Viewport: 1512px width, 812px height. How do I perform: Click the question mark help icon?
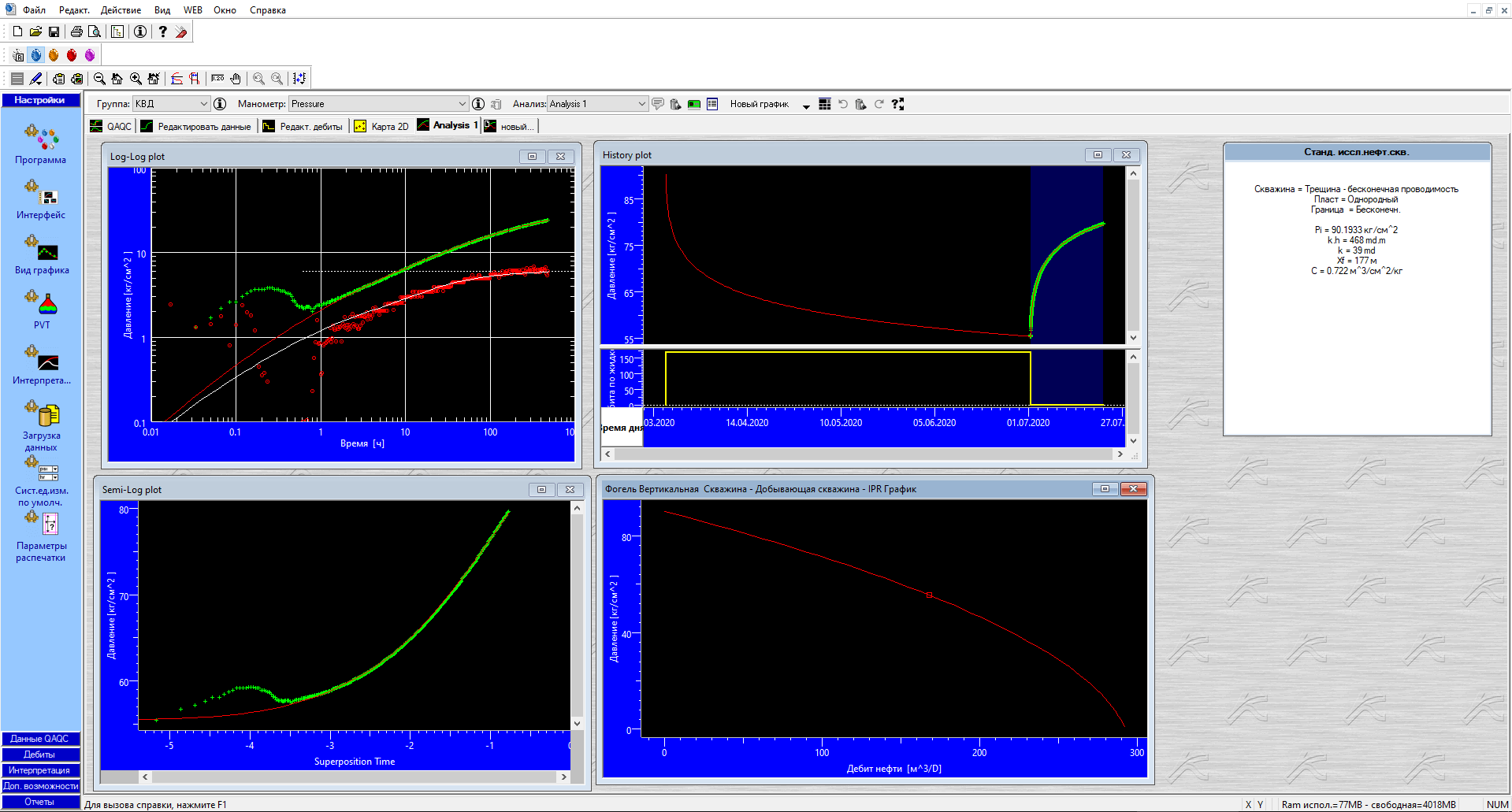coord(162,32)
